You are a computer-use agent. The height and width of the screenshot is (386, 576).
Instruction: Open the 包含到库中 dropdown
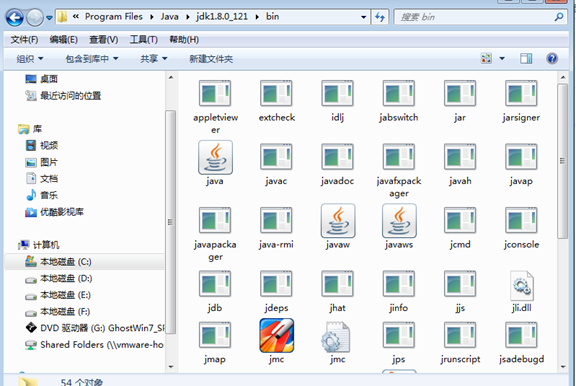point(92,59)
